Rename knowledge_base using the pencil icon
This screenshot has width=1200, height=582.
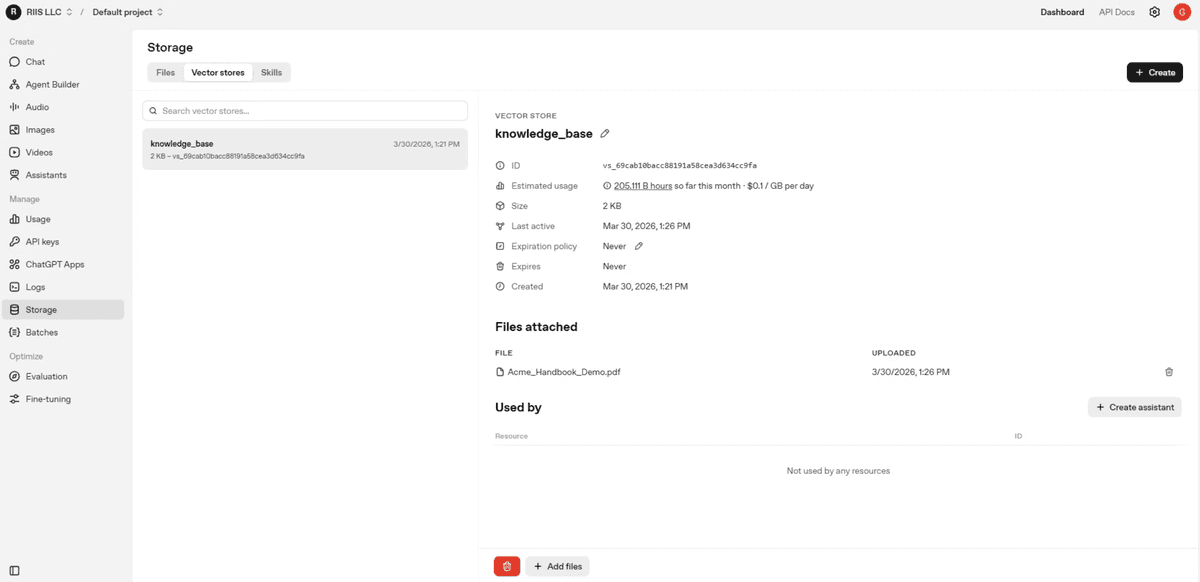point(604,133)
